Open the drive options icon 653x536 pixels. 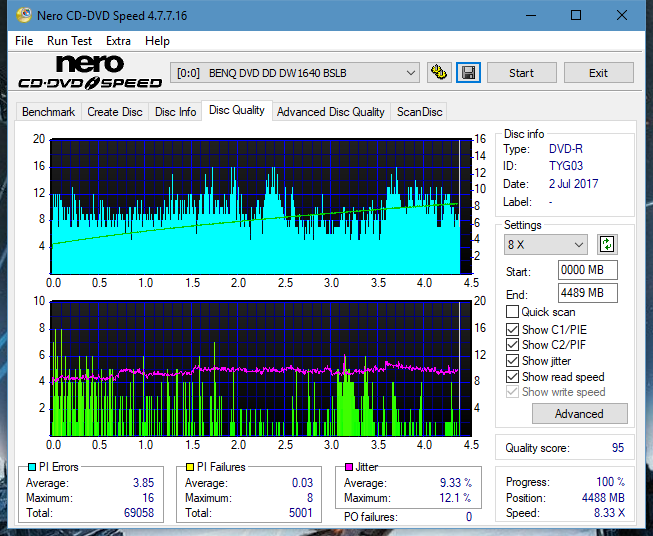(x=439, y=73)
